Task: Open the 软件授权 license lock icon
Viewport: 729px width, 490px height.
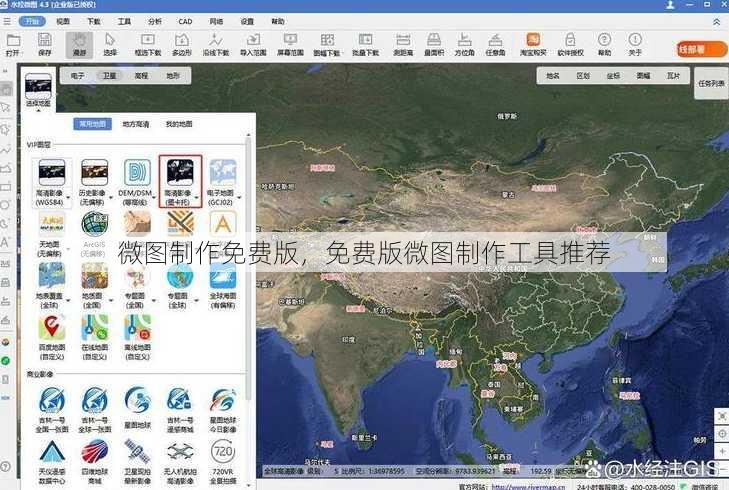Action: [570, 44]
